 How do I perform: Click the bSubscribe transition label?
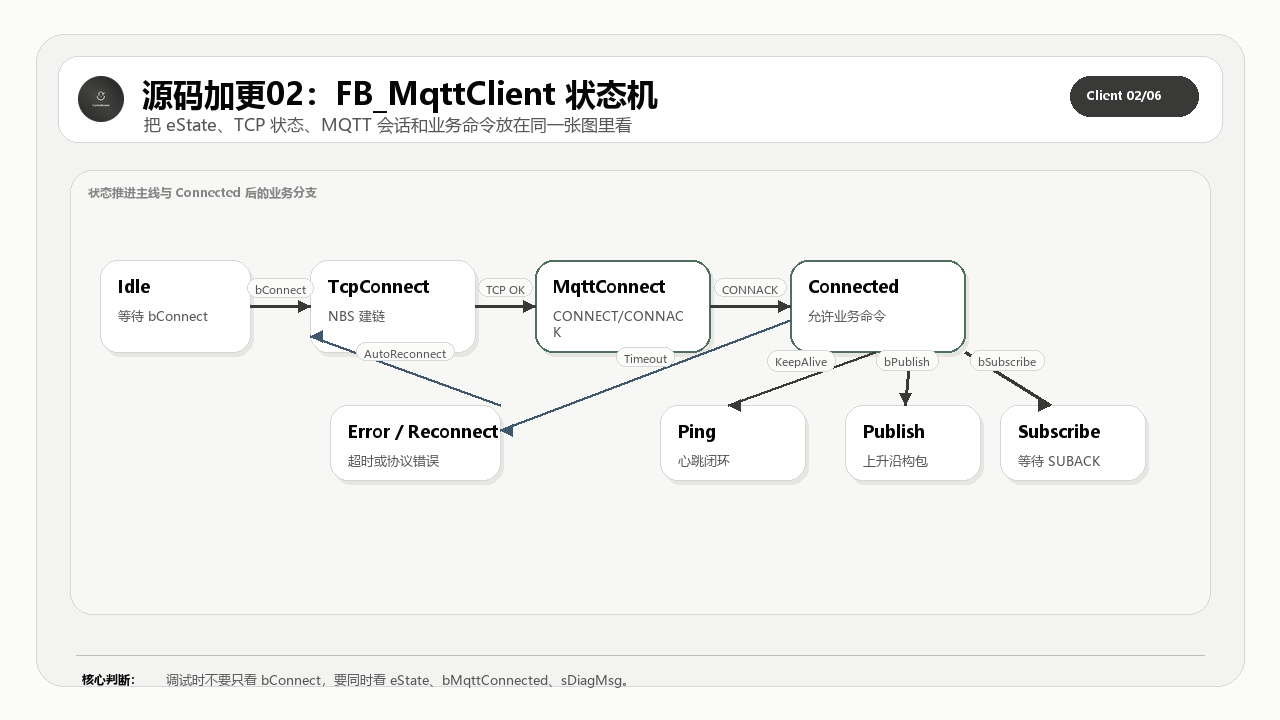(x=1007, y=362)
